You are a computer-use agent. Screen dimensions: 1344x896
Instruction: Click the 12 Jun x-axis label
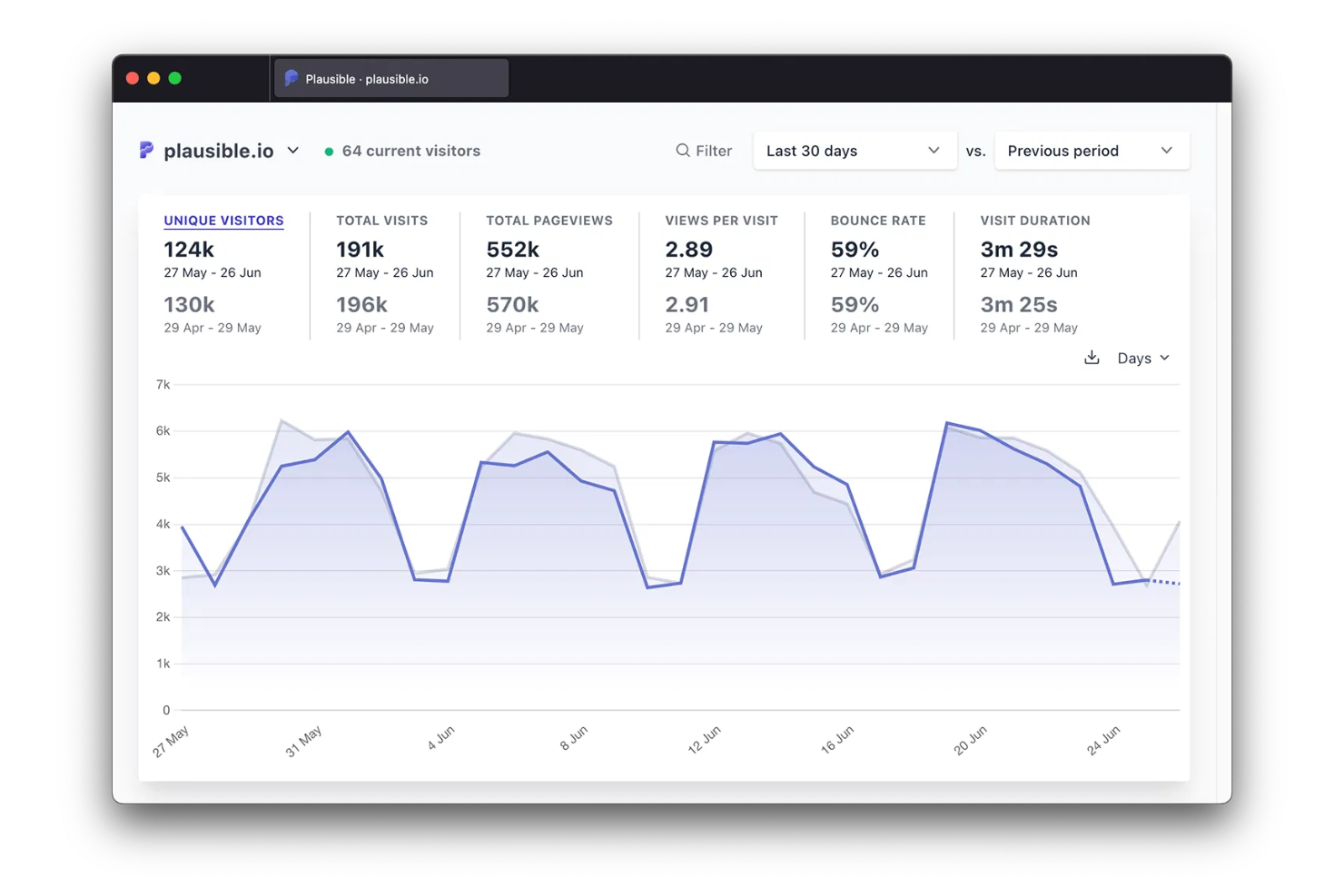pos(704,740)
